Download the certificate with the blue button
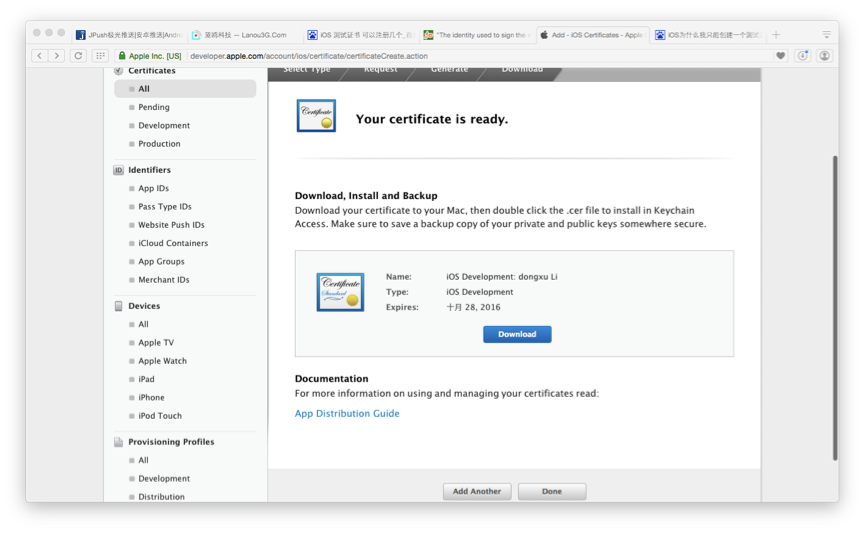865x533 pixels. [517, 334]
